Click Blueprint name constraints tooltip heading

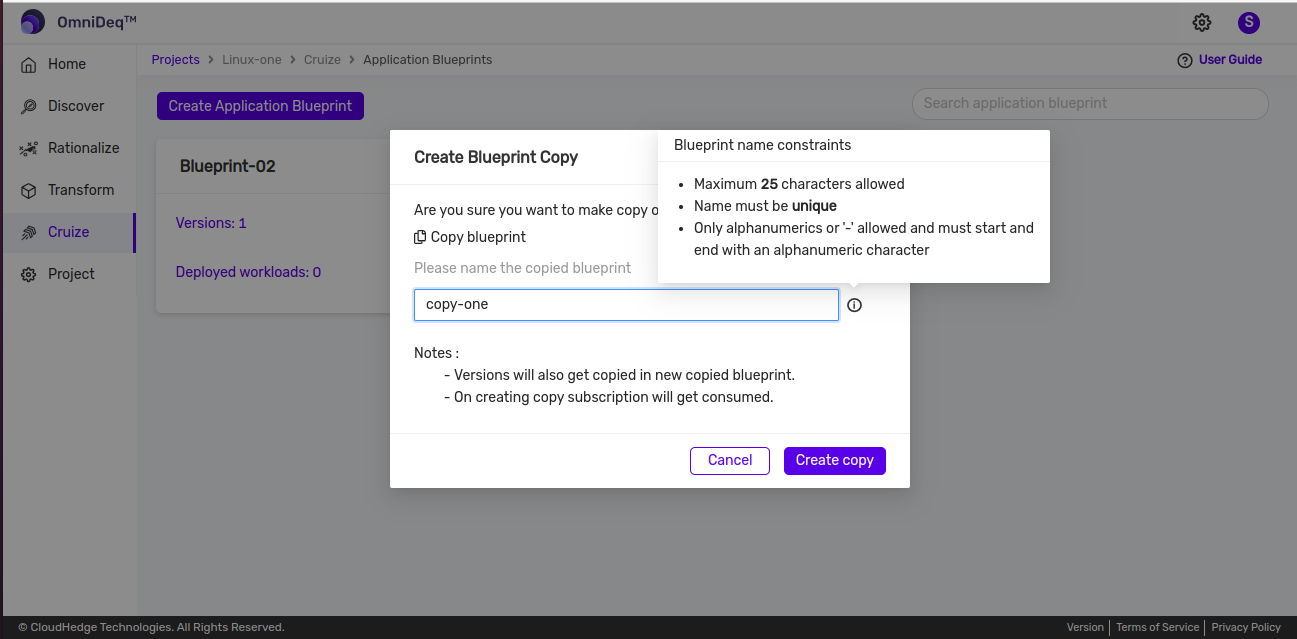(x=763, y=145)
